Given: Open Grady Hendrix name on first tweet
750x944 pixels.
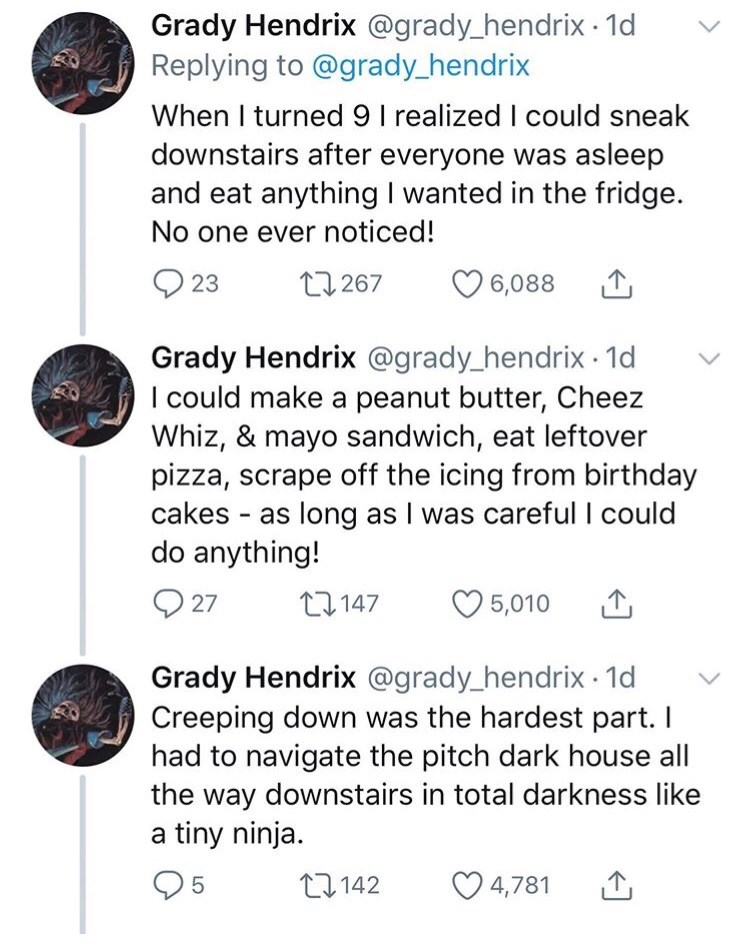Looking at the screenshot, I should 252,27.
